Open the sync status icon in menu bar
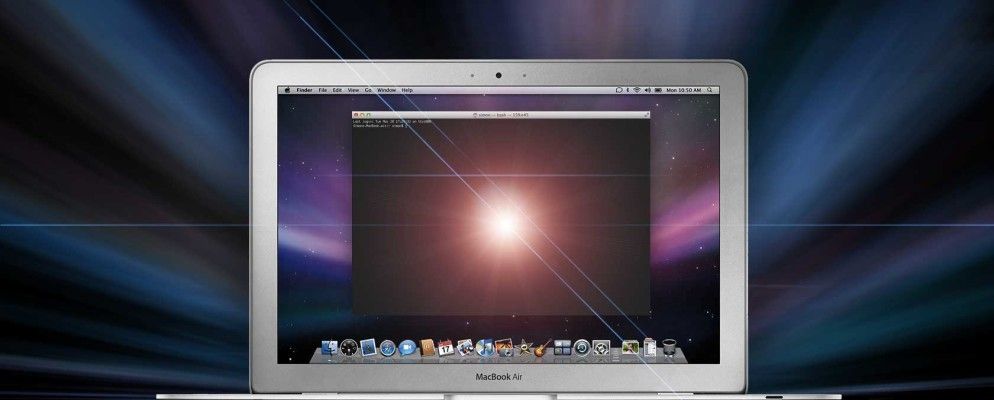Viewport: 994px width, 400px height. point(619,90)
